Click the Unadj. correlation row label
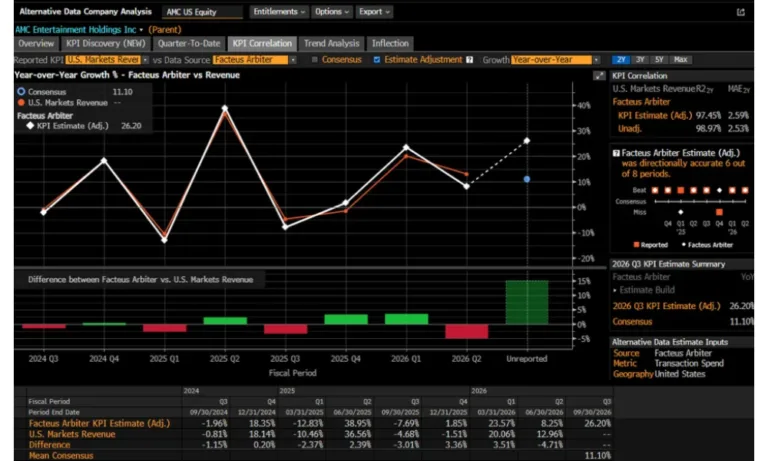Viewport: 768px width, 461px height. [x=629, y=128]
